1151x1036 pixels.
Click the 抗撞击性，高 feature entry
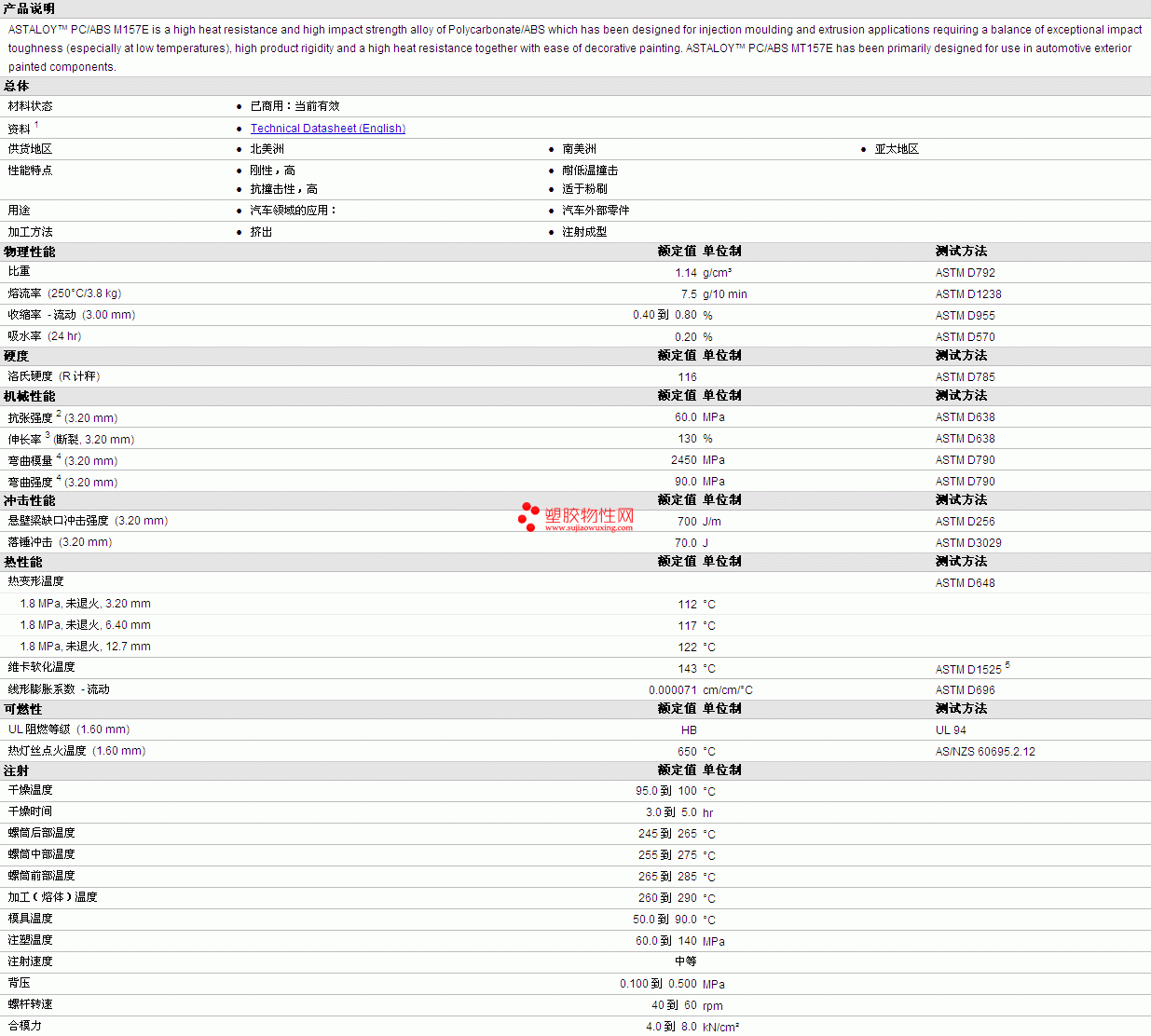pyautogui.click(x=283, y=189)
